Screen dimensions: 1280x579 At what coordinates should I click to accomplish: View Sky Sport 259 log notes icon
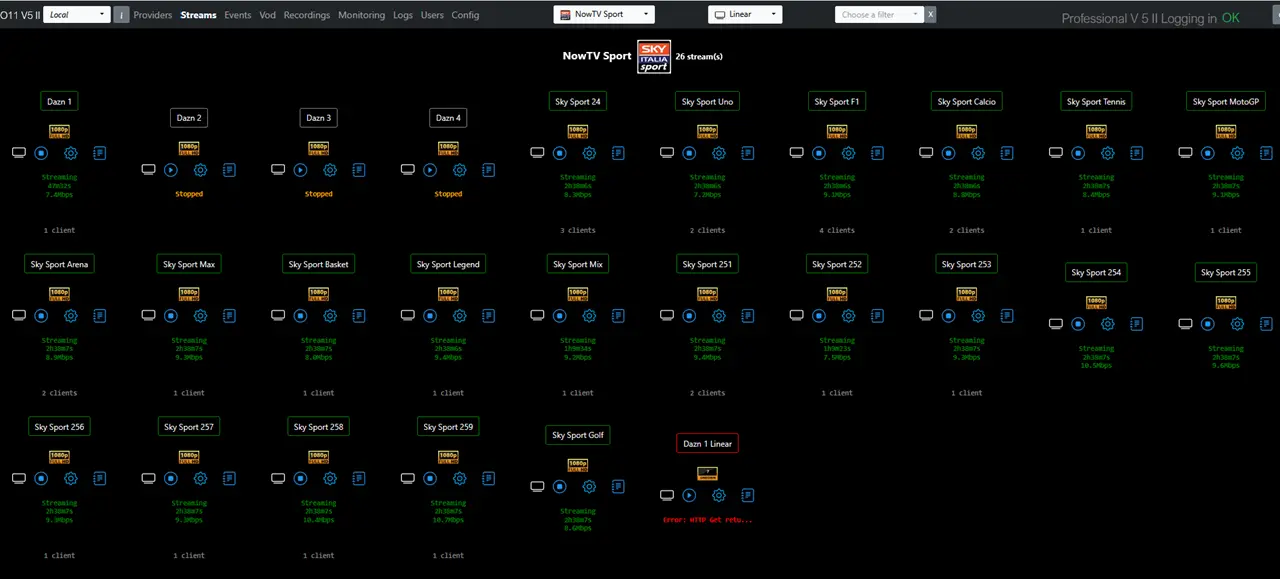(x=489, y=478)
